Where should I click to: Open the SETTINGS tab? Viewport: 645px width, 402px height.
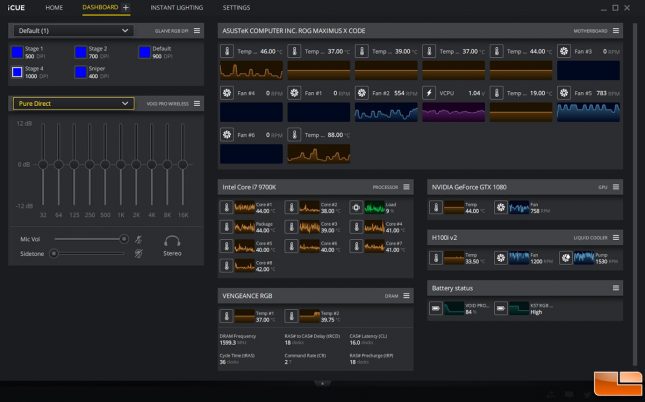coord(236,7)
